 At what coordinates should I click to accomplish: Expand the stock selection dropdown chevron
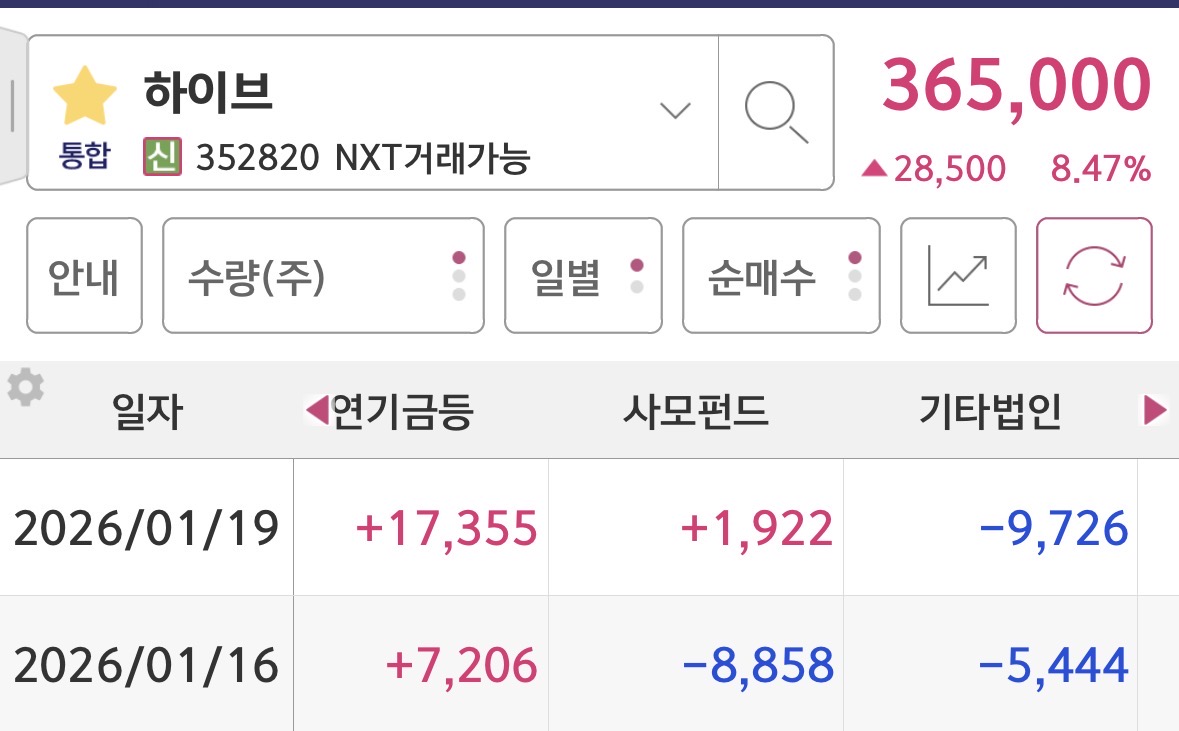tap(676, 110)
